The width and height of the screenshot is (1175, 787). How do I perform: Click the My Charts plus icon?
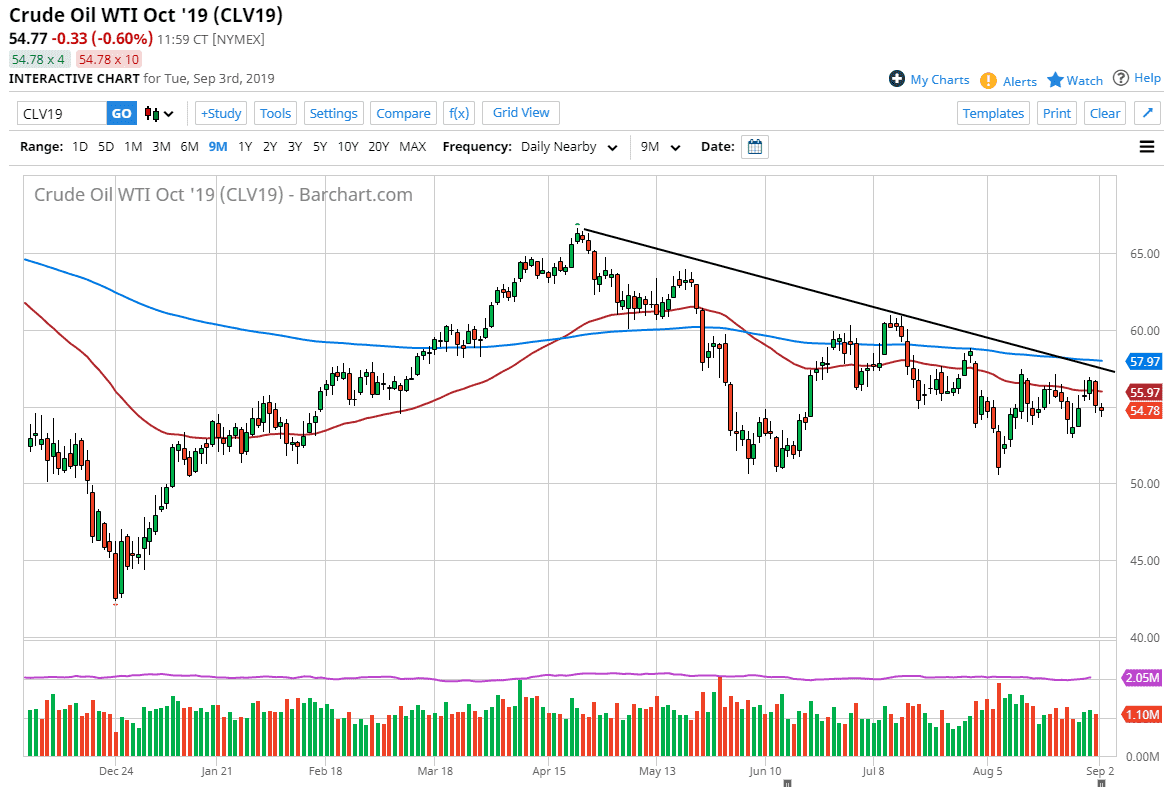[897, 79]
